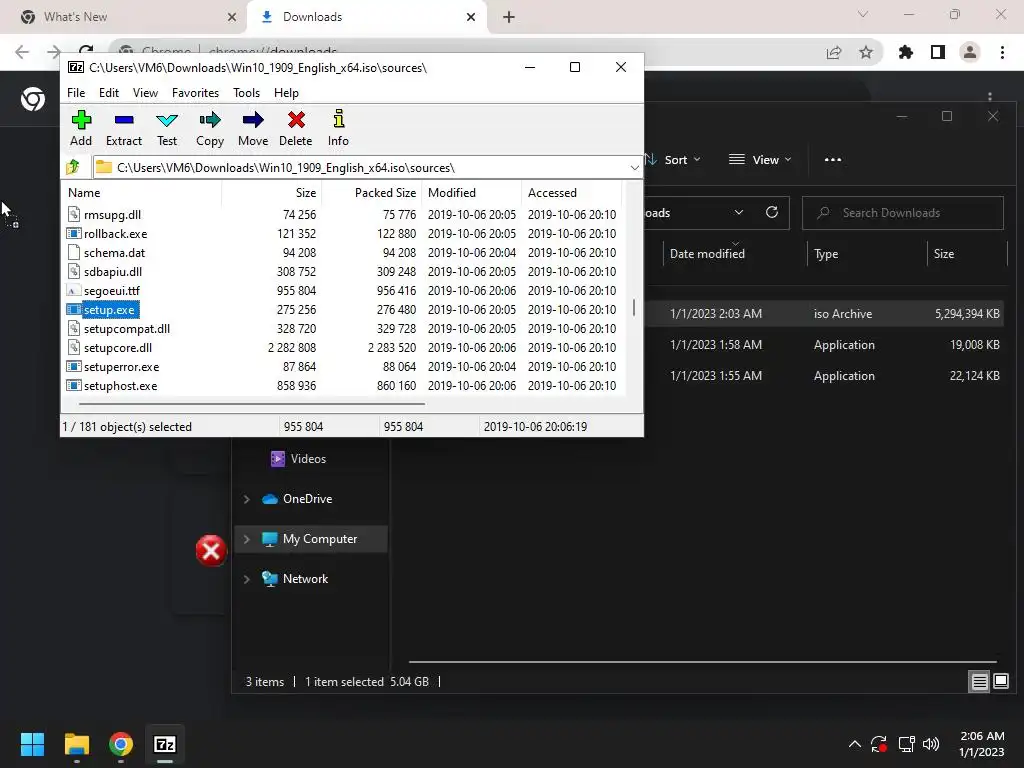Switch to the What's New Chrome tab
1024x768 pixels.
point(123,17)
